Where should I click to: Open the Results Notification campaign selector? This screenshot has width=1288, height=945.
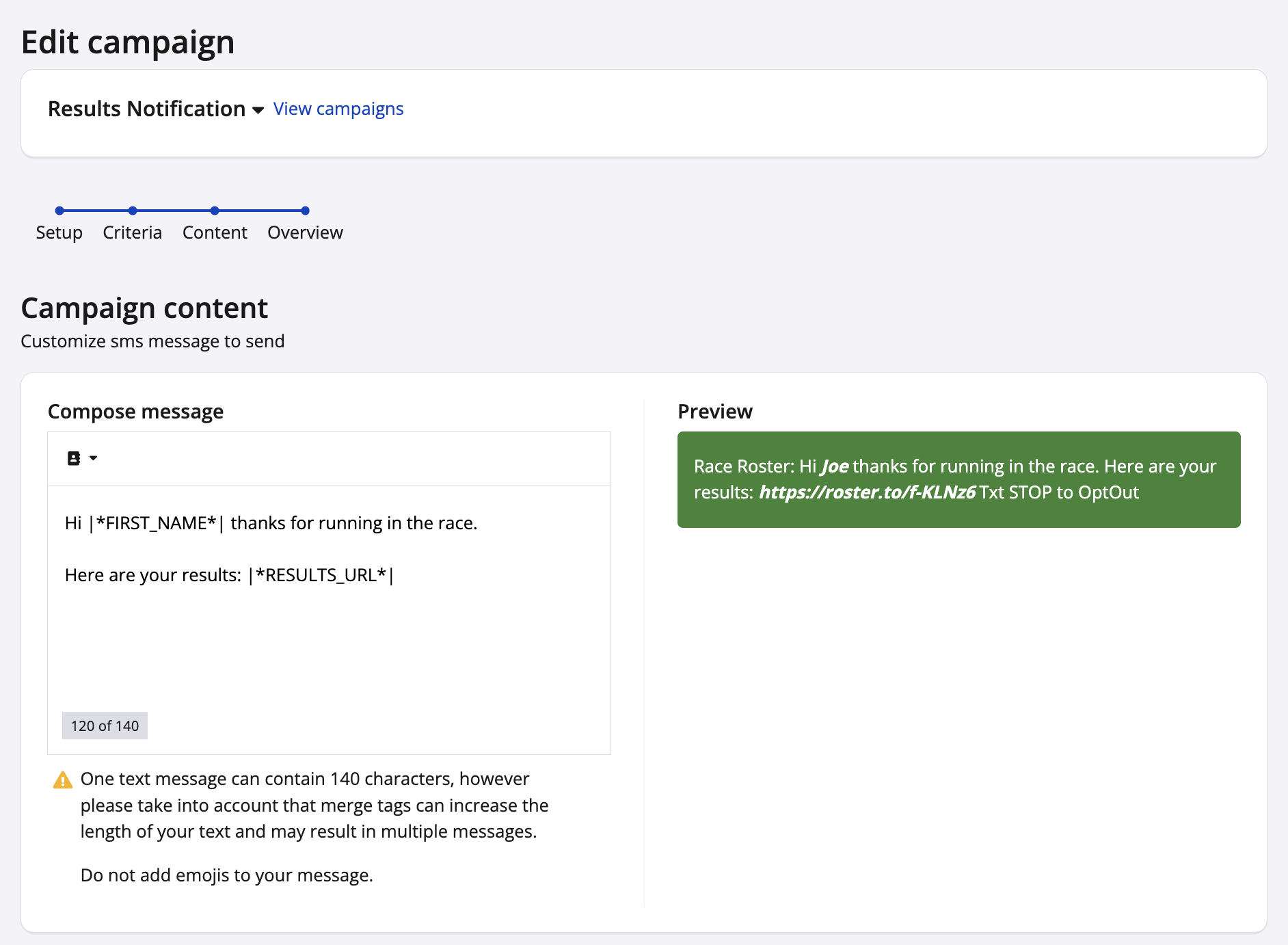146,109
